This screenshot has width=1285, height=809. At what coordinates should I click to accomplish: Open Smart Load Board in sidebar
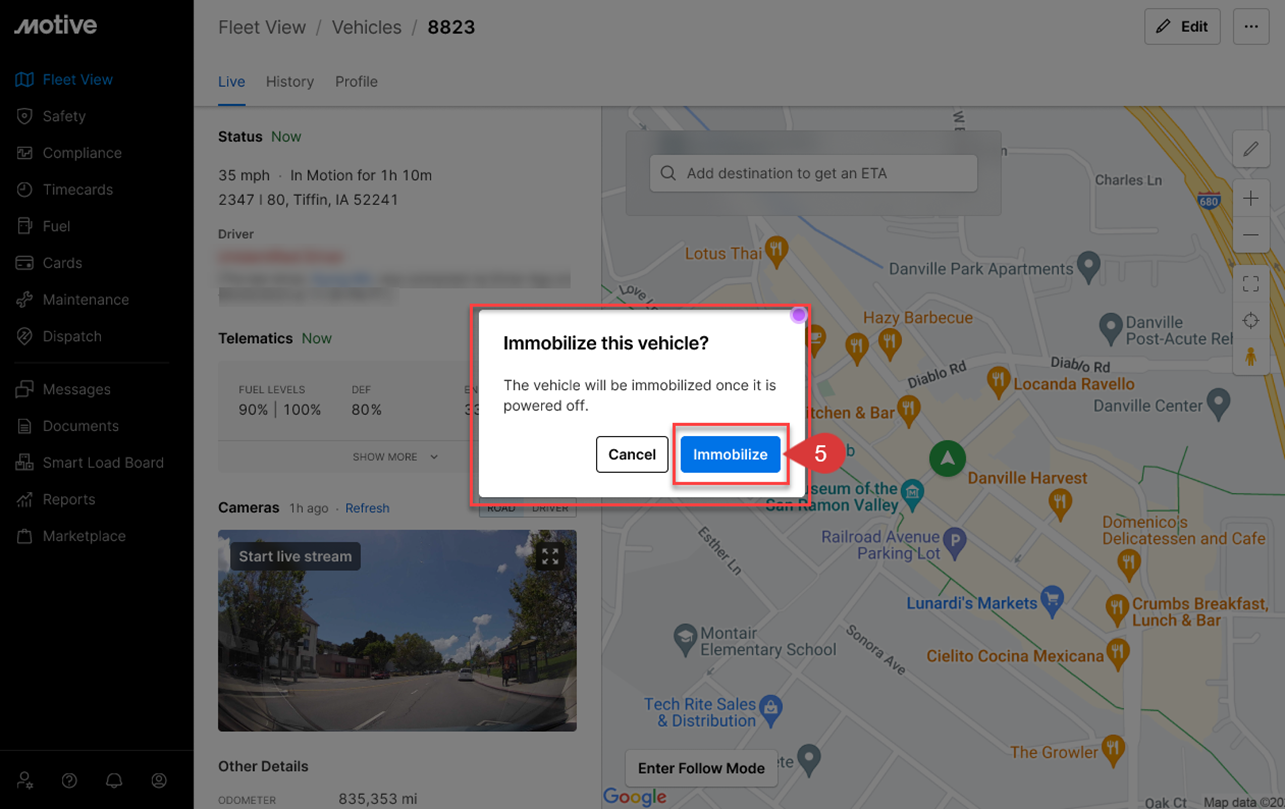pyautogui.click(x=103, y=463)
